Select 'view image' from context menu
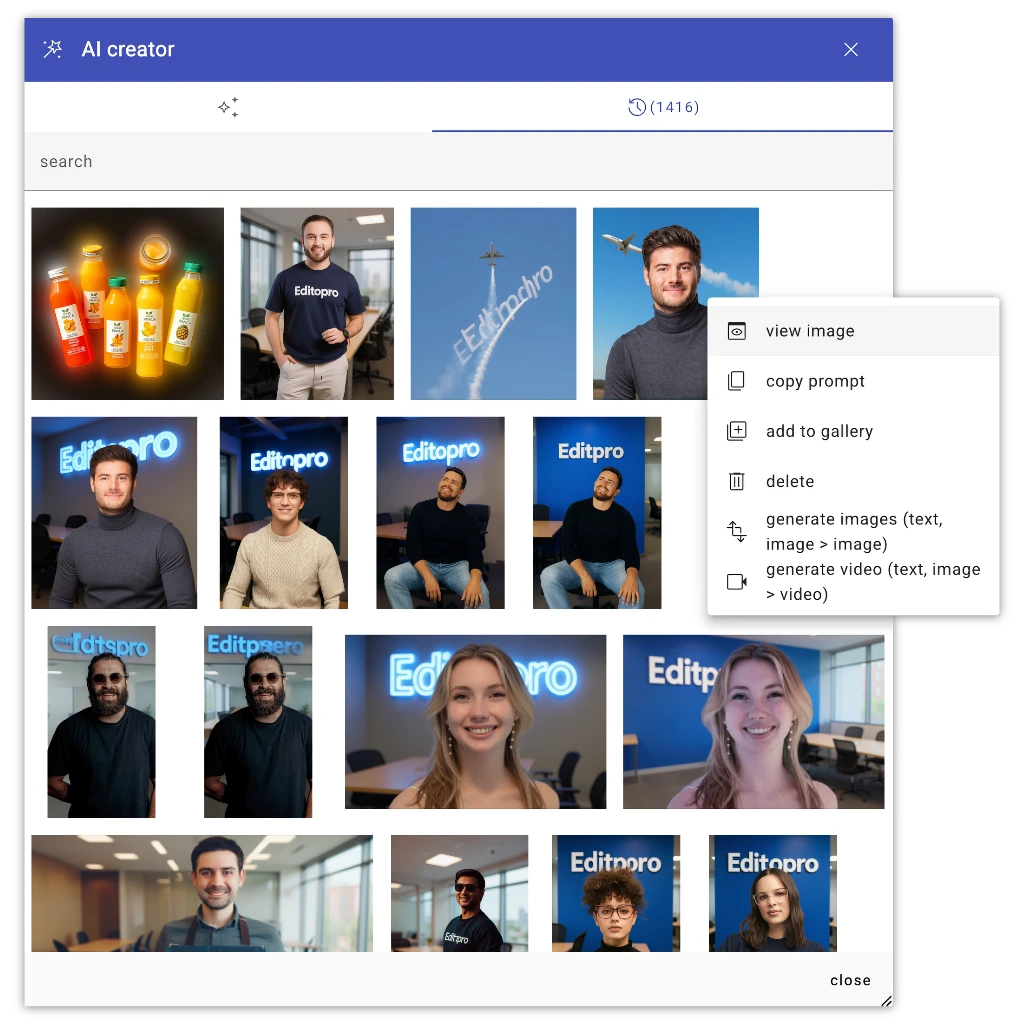This screenshot has height=1024, width=1024. 854,331
